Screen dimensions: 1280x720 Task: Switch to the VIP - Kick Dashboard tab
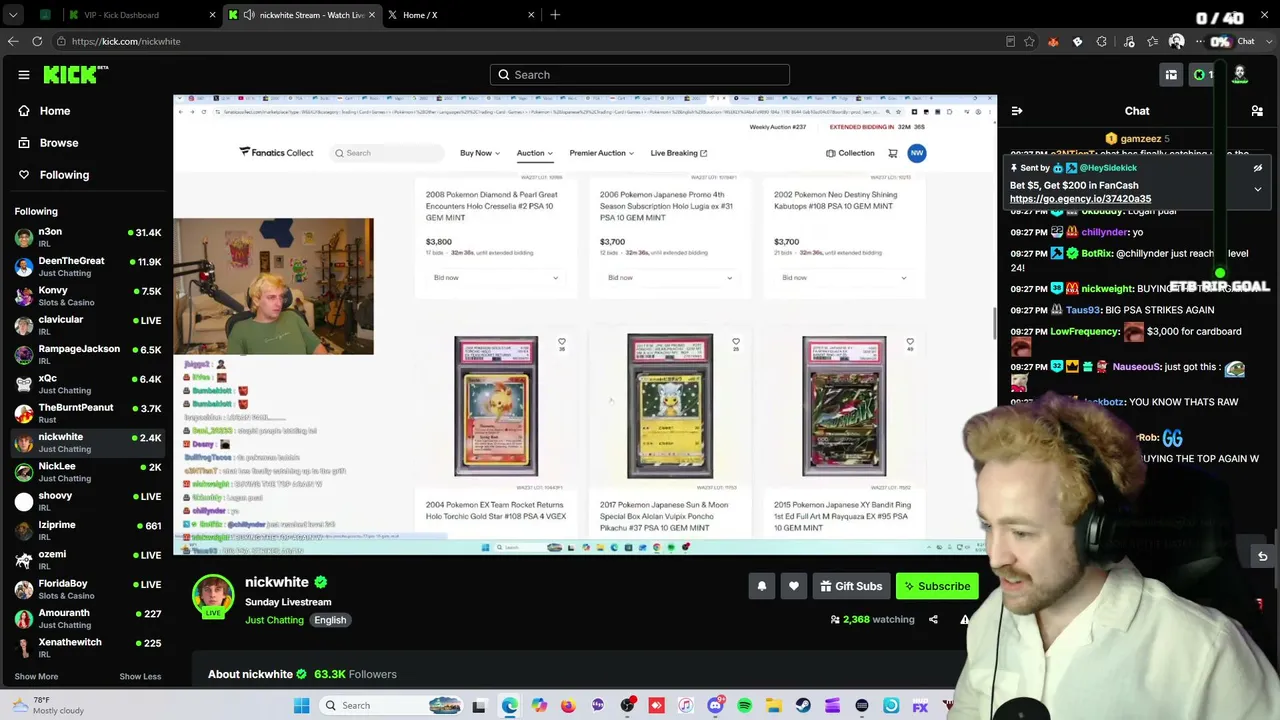142,15
